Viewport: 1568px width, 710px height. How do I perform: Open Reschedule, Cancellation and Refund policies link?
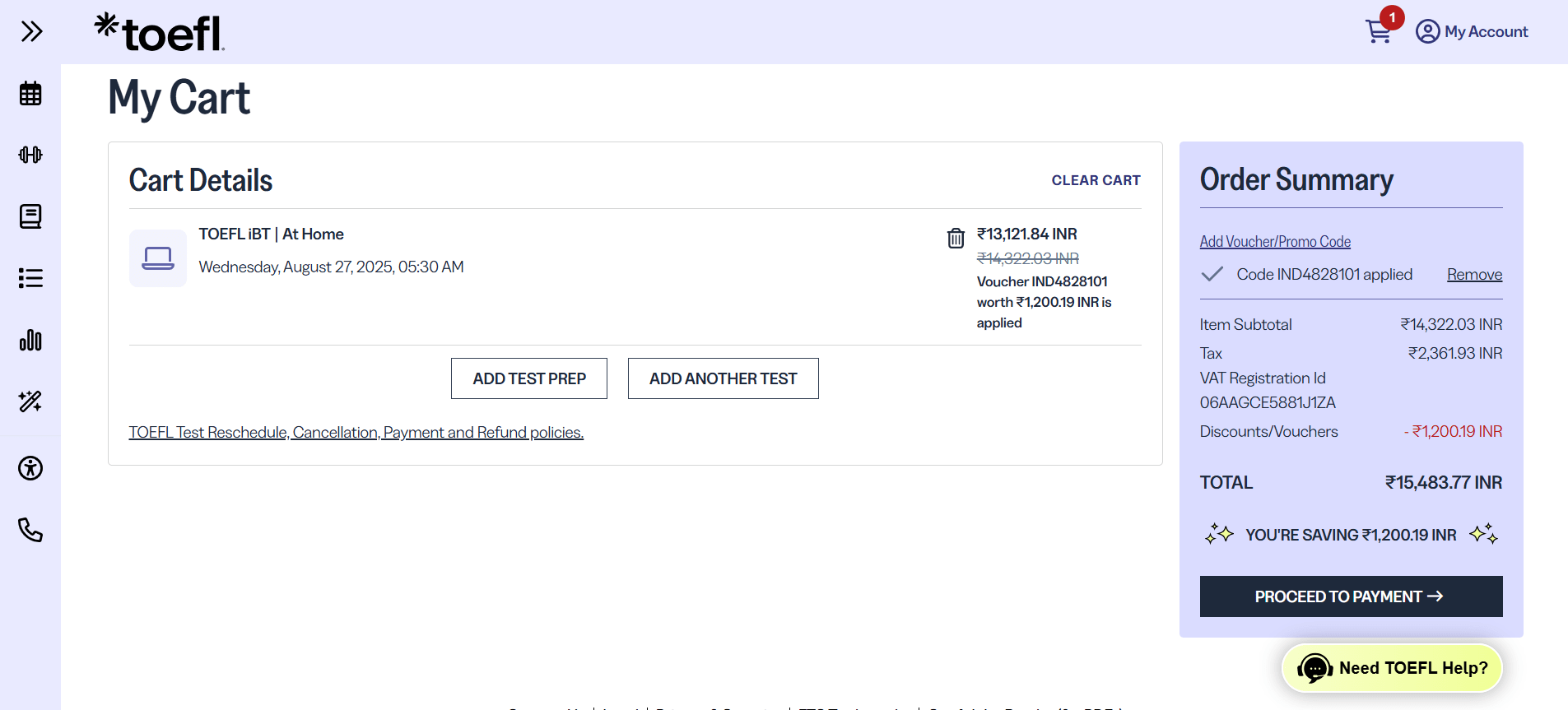tap(356, 432)
